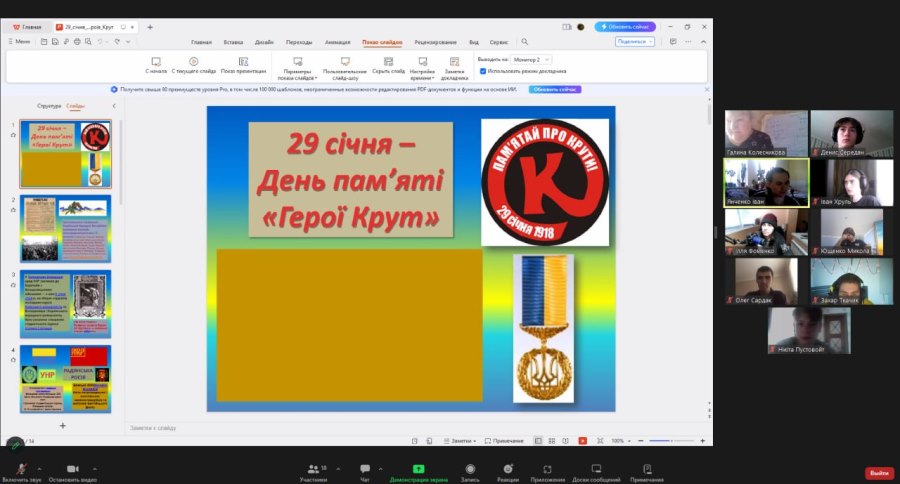Open Поделиться share dropdown
This screenshot has width=900, height=484.
click(634, 42)
